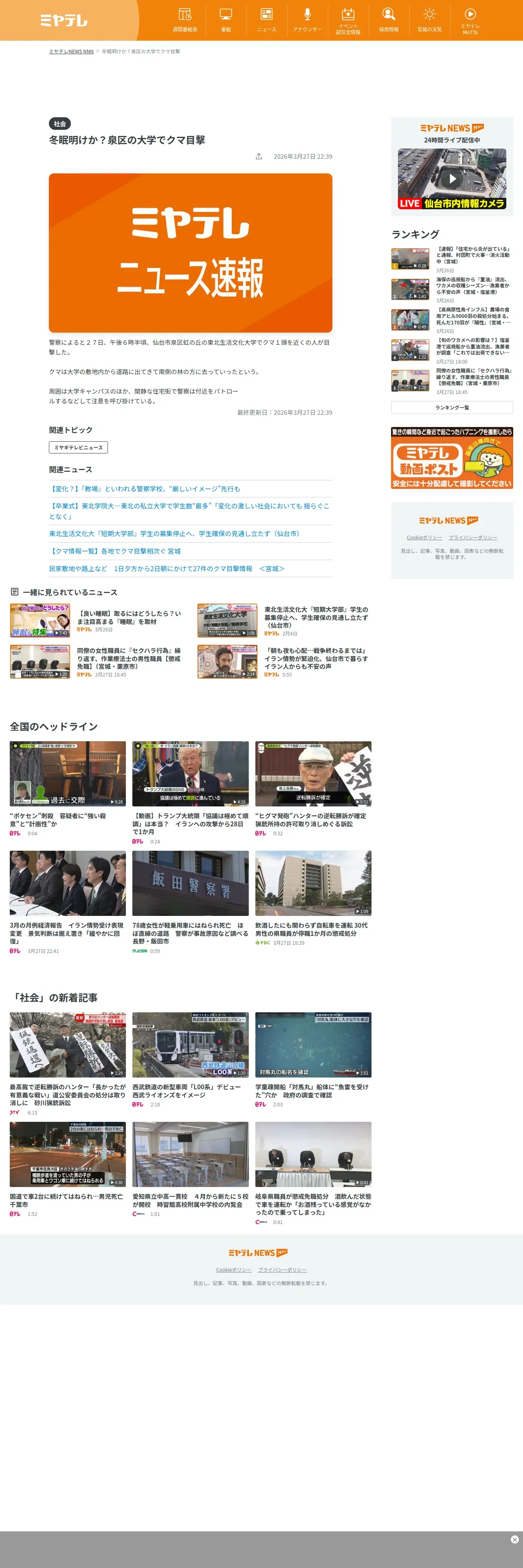The image size is (523, 1568).
Task: Open ranking item 1 fire in 村田町 thumbnail
Action: coord(410,259)
